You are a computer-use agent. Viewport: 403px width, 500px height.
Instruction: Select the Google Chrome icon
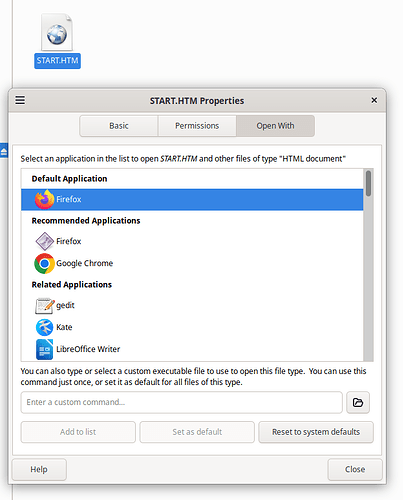(x=44, y=263)
